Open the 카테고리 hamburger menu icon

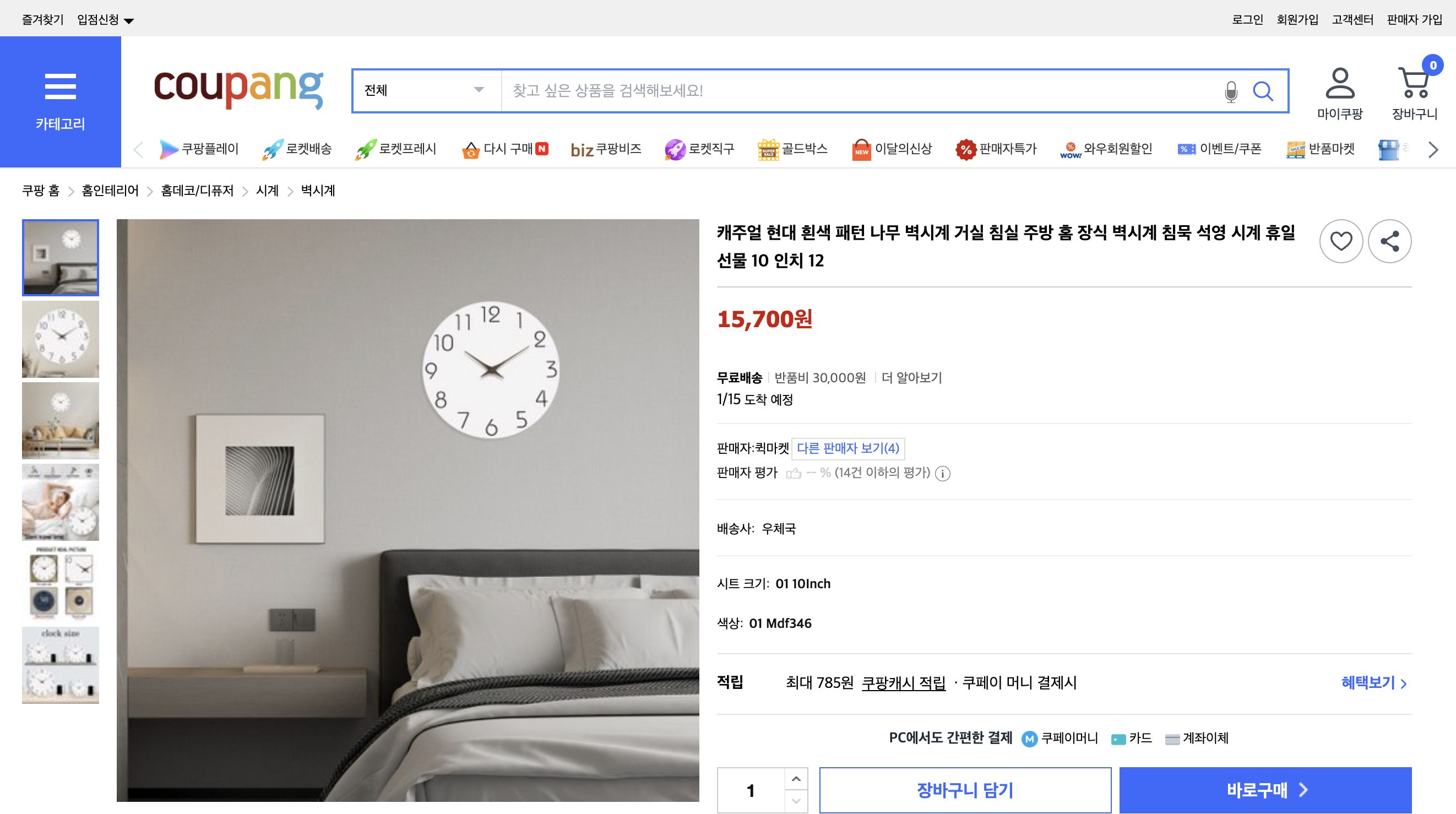coord(60,86)
